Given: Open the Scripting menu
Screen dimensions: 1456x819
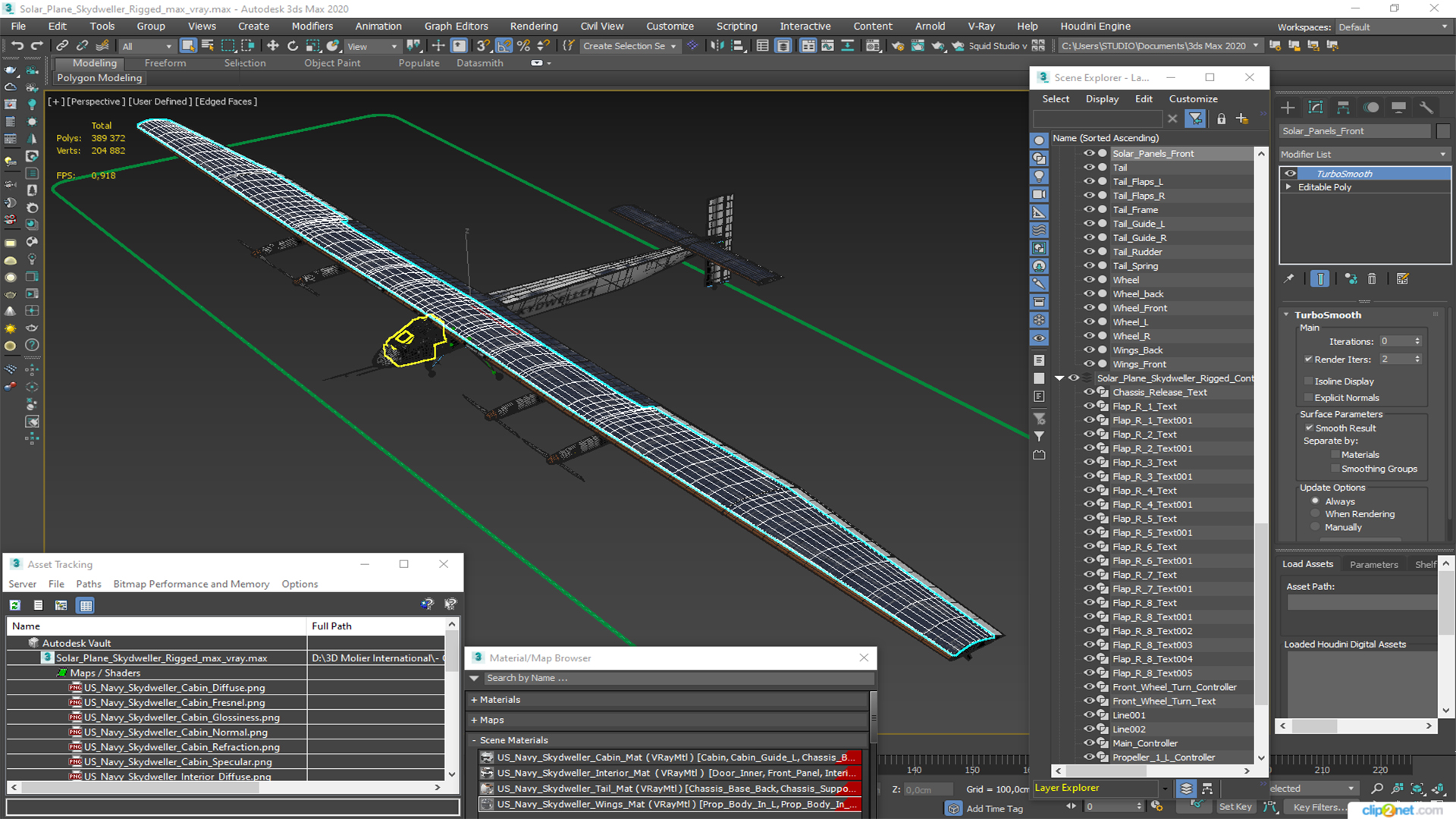Looking at the screenshot, I should coord(736,27).
